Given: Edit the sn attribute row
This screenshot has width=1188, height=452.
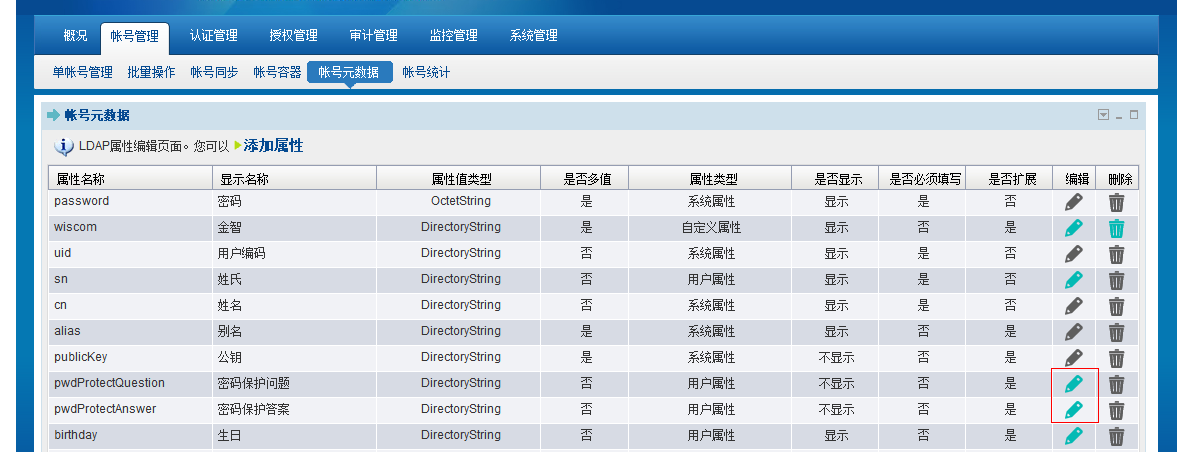Looking at the screenshot, I should click(x=1074, y=280).
